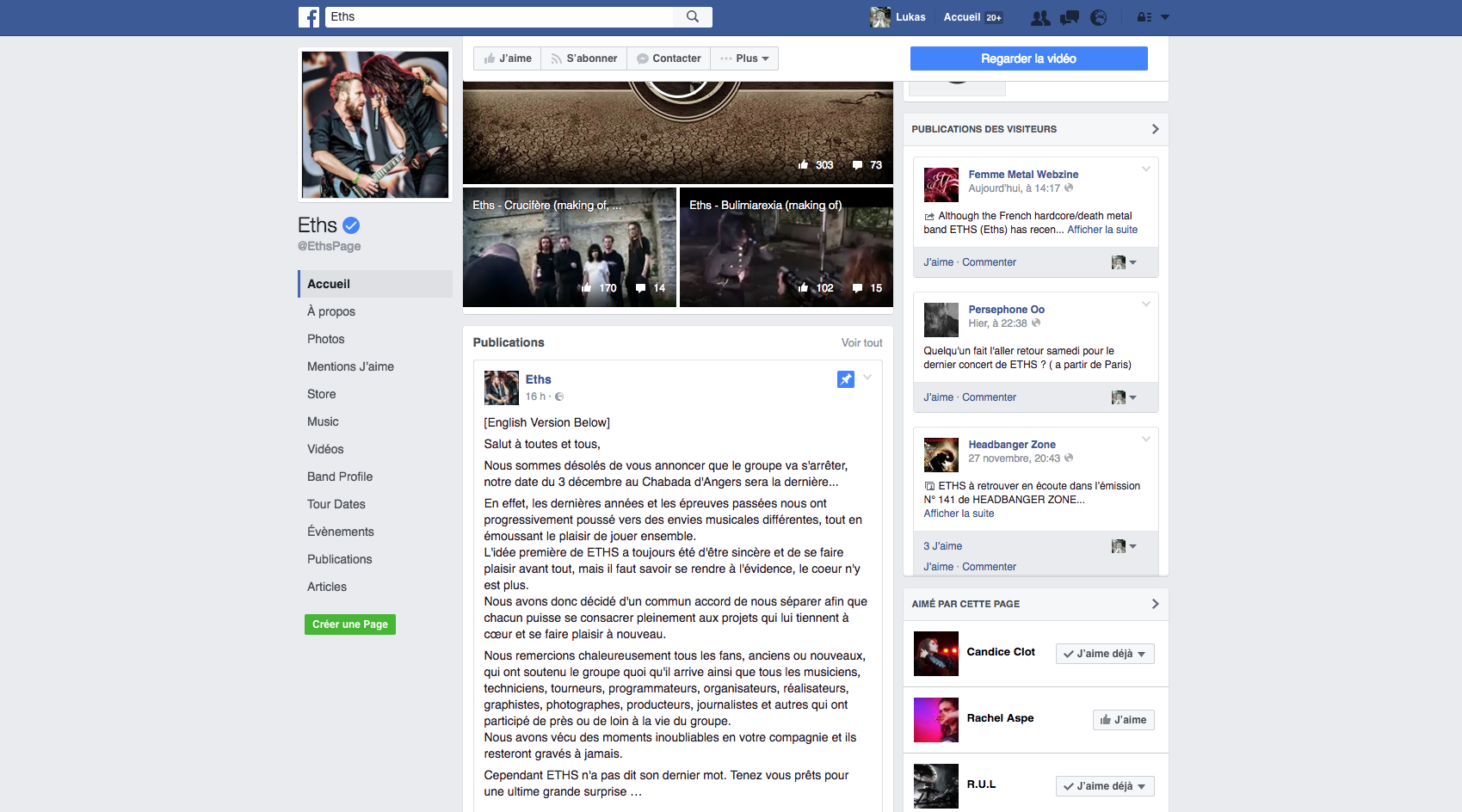Viewport: 1462px width, 812px height.
Task: Select Accueil in page sidebar
Action: coord(375,284)
